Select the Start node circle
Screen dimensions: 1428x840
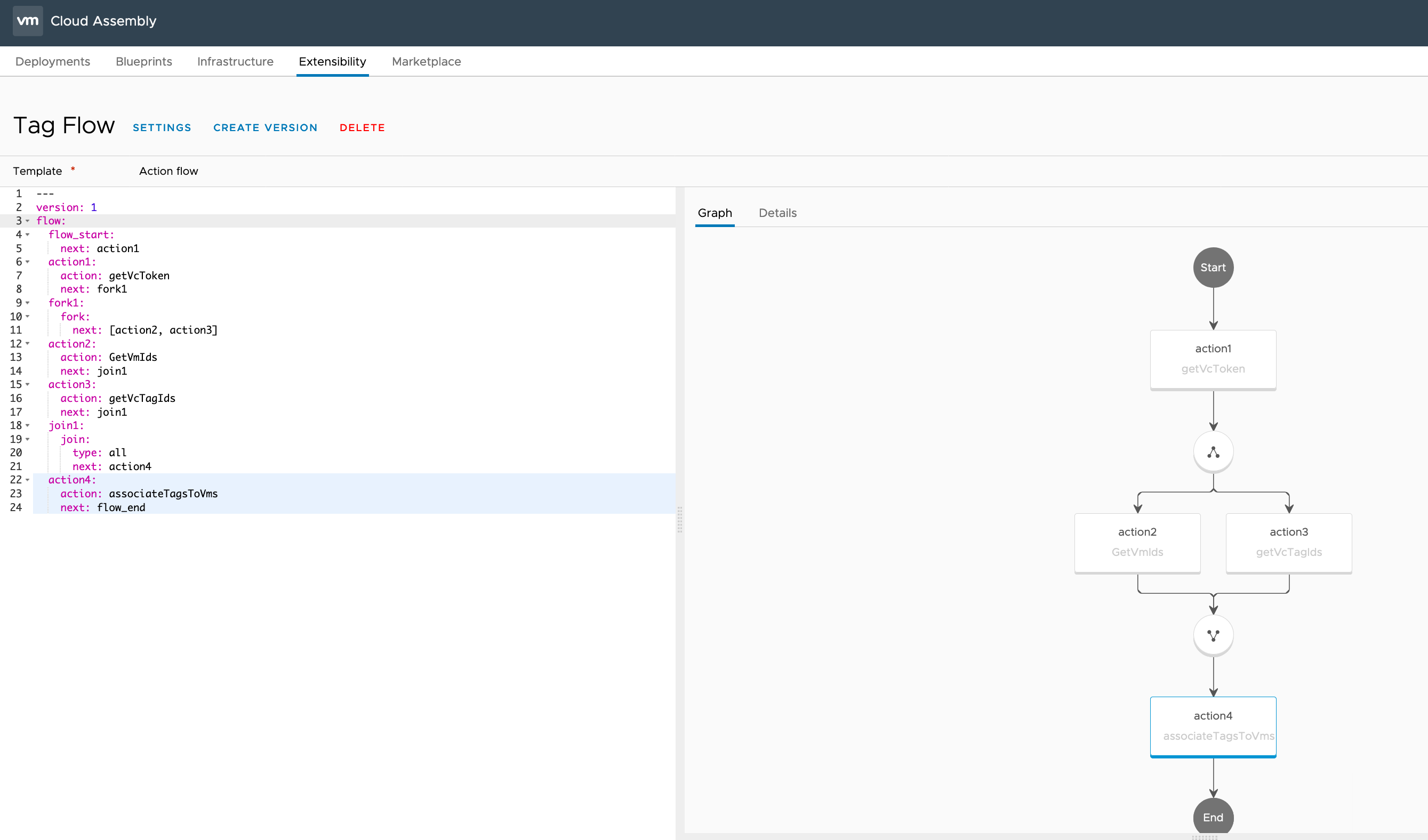1213,268
